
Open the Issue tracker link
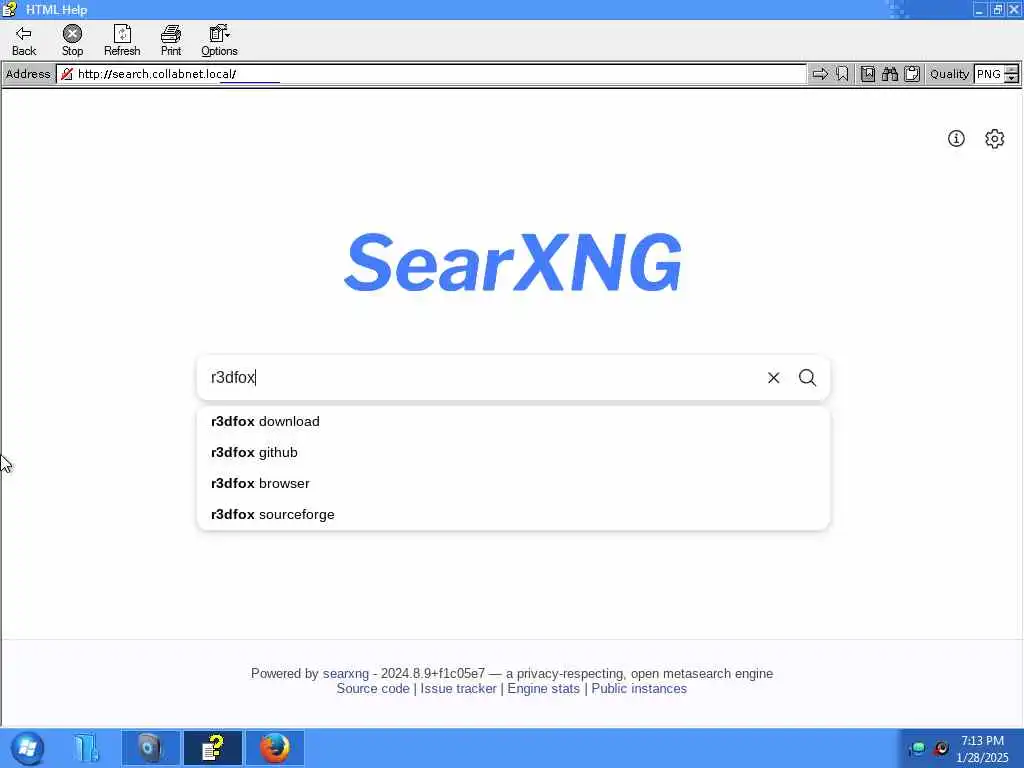pos(458,688)
